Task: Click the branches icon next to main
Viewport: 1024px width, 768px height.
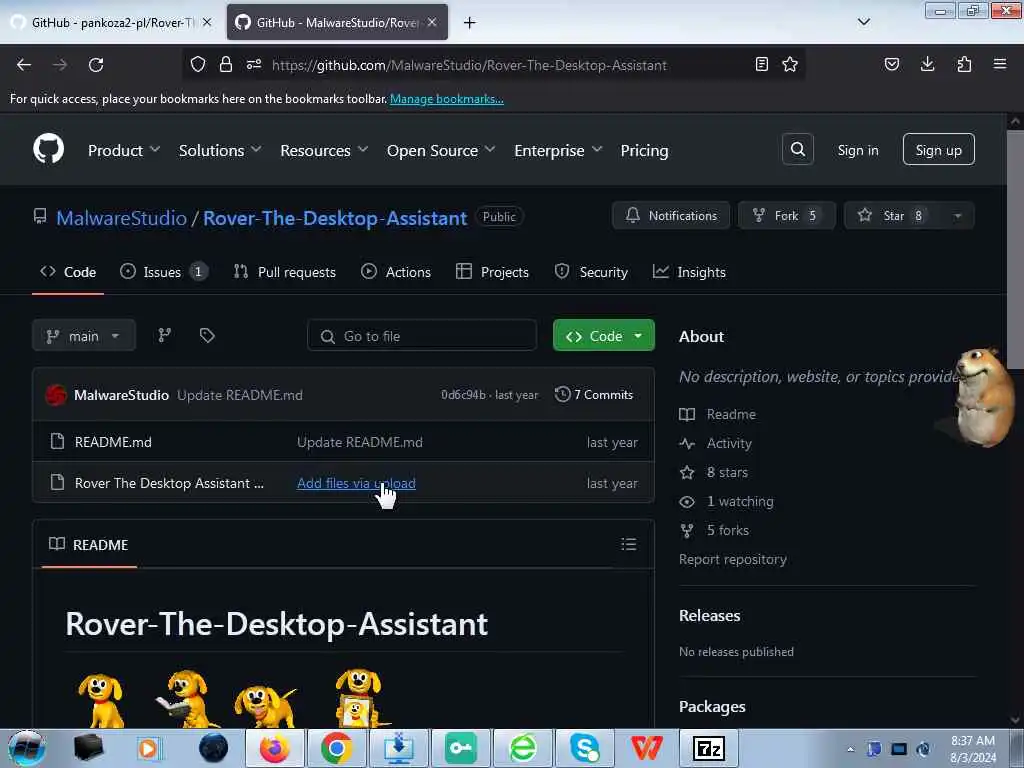Action: [165, 336]
